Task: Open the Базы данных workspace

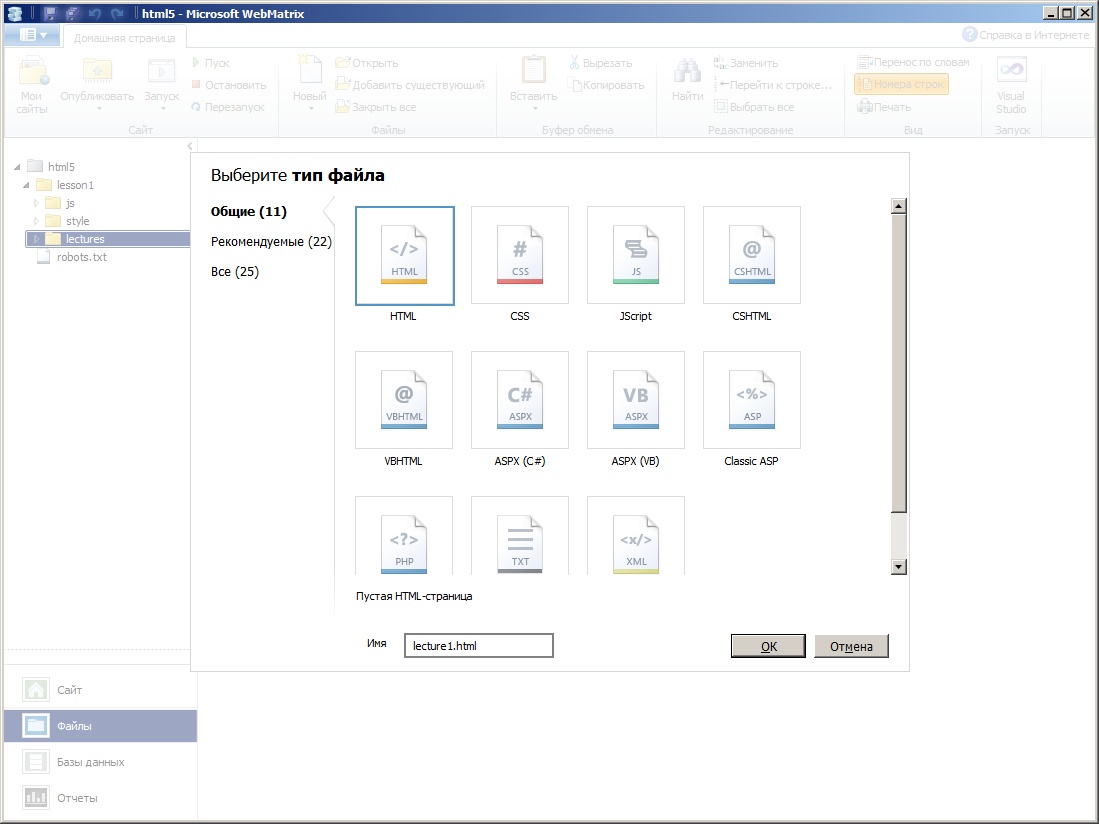Action: (100, 762)
